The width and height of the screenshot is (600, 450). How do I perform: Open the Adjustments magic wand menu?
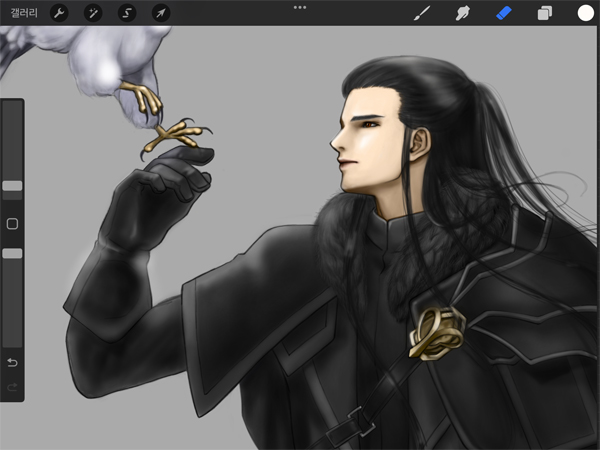click(93, 13)
